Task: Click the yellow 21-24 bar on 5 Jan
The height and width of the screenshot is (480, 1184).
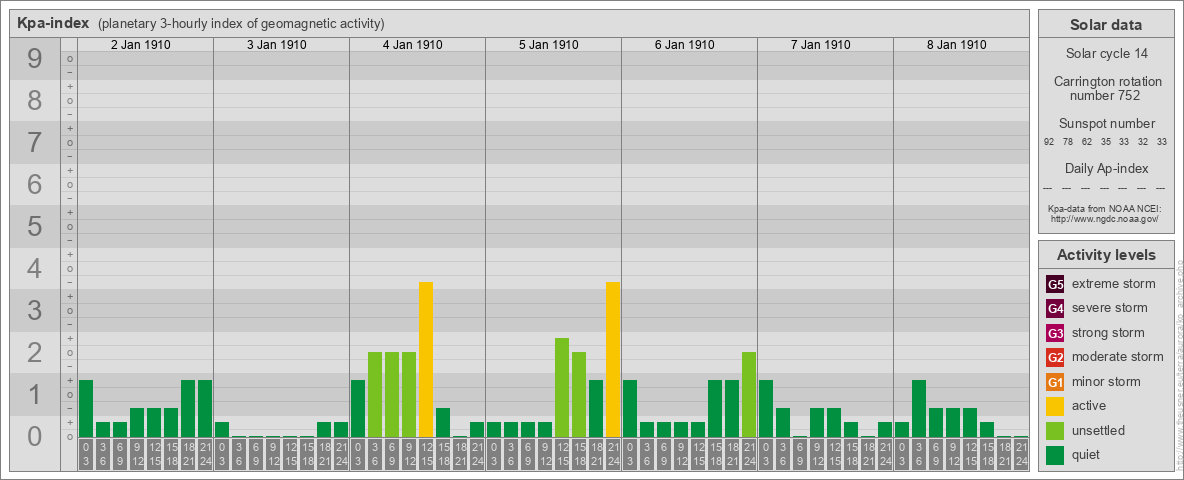Action: pos(613,359)
